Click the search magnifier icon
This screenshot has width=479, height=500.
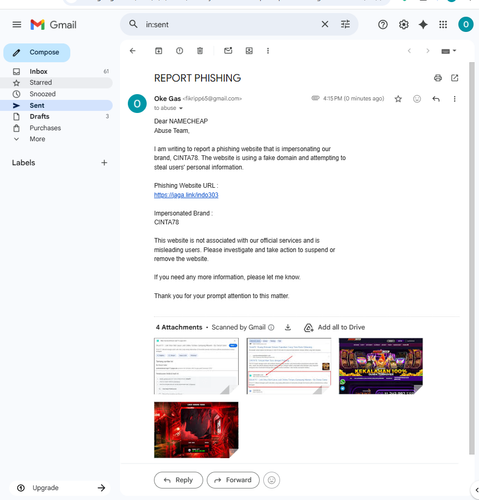pos(133,24)
